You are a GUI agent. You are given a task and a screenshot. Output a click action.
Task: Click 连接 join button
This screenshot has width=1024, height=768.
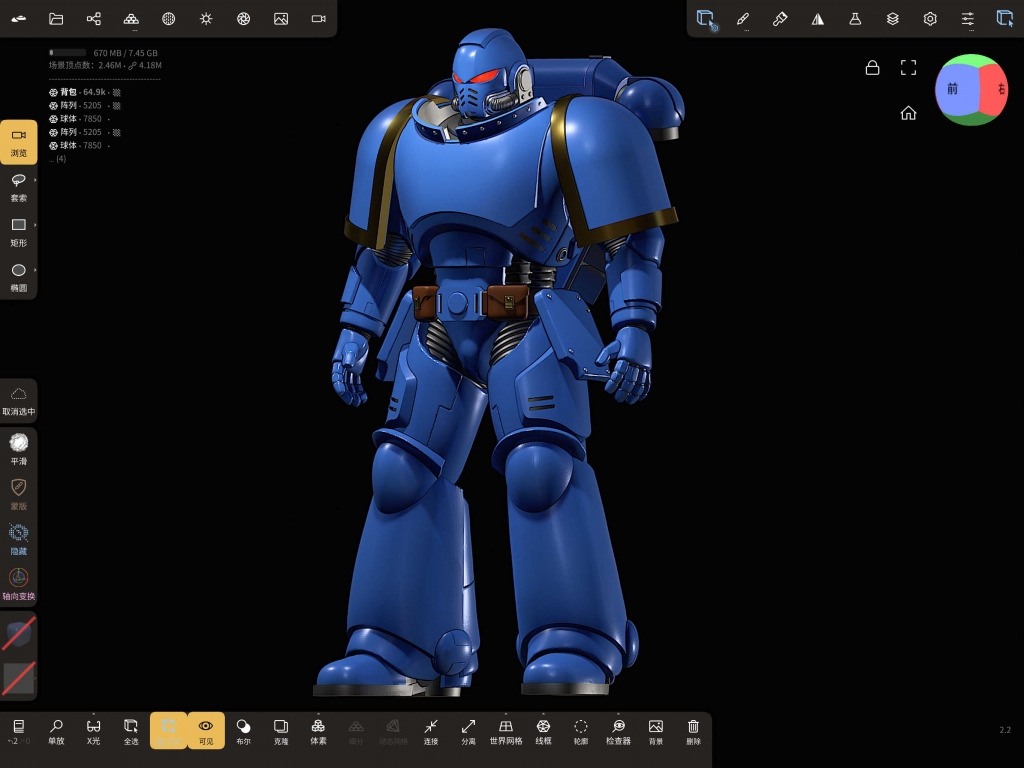point(431,731)
